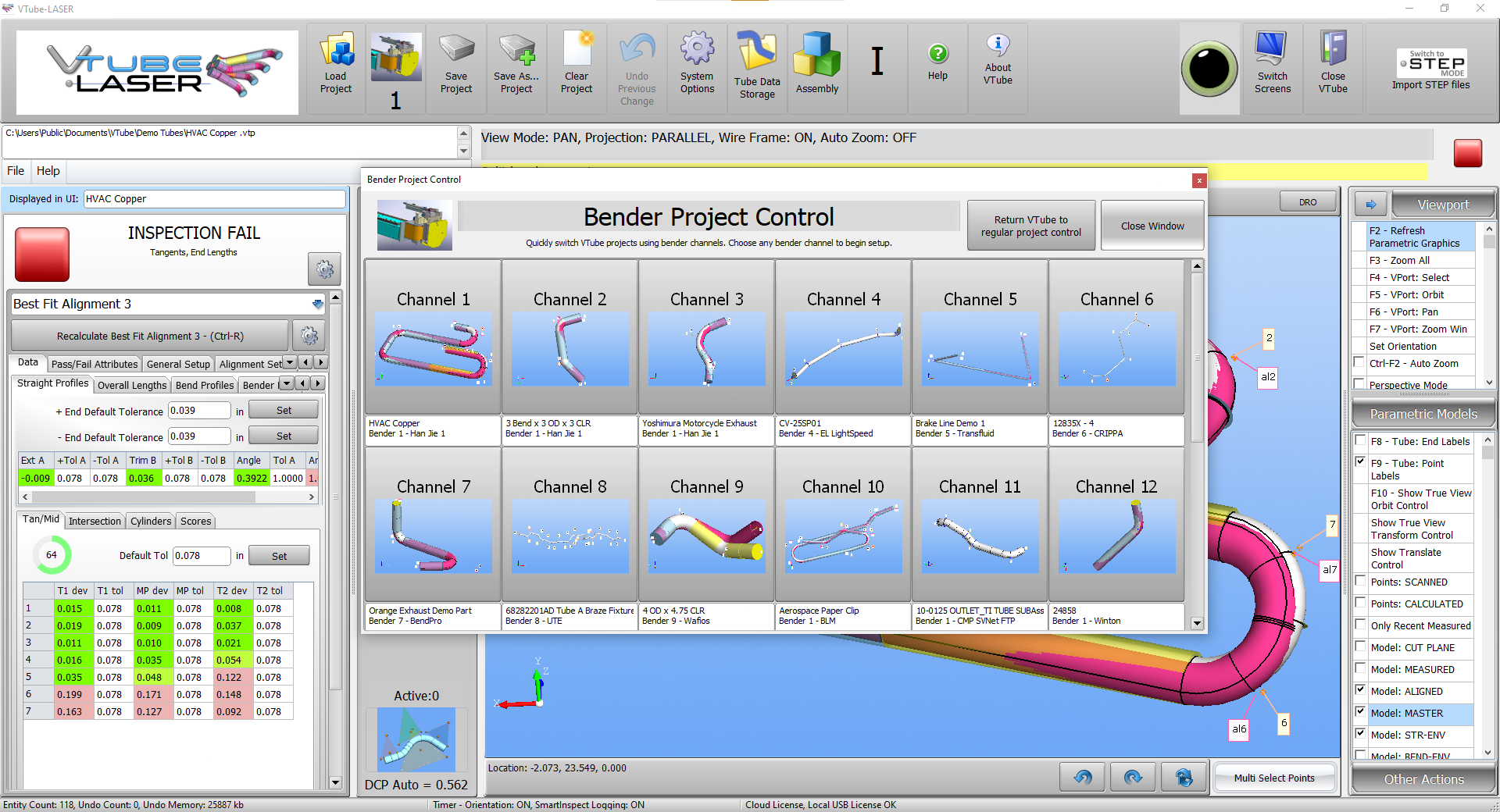Toggle Model: ALIGNED checkbox
1500x812 pixels.
pos(1360,690)
